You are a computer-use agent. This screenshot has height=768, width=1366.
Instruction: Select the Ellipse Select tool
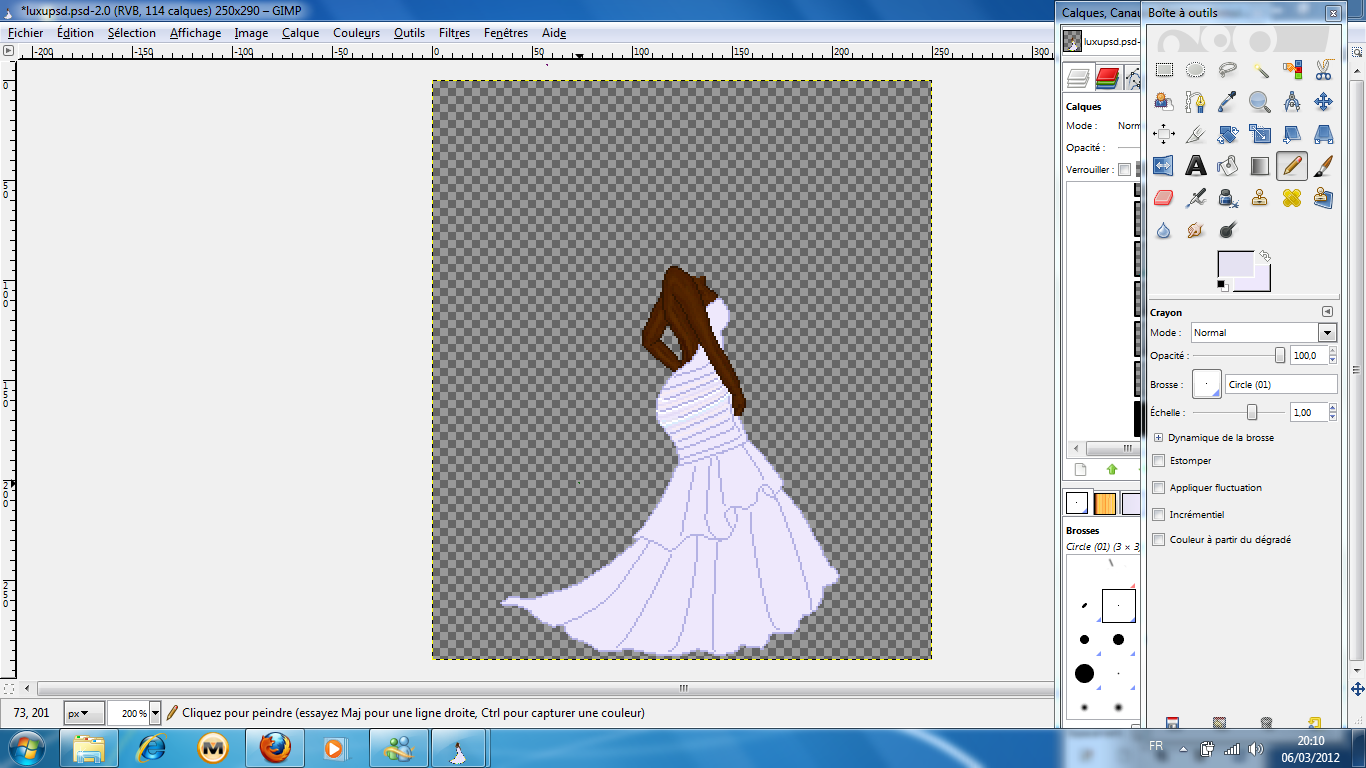(x=1196, y=70)
